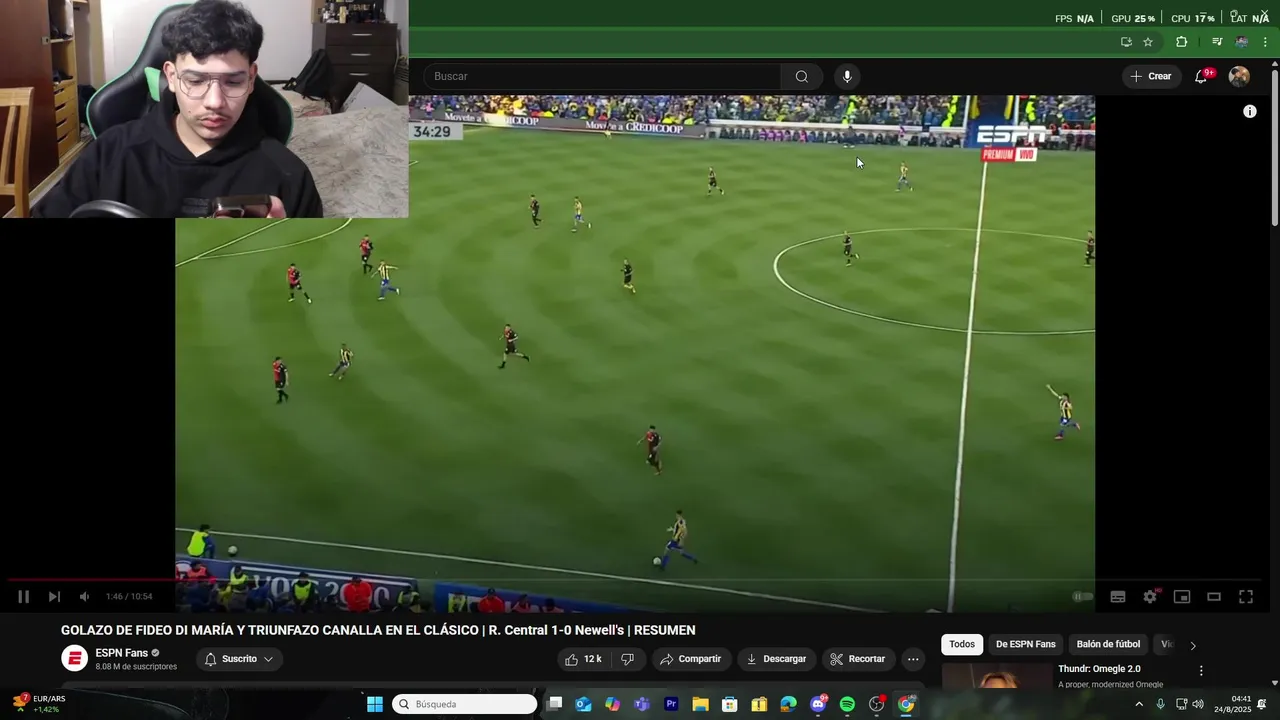
Task: Open the Thundr video thumbnail
Action: 996,677
